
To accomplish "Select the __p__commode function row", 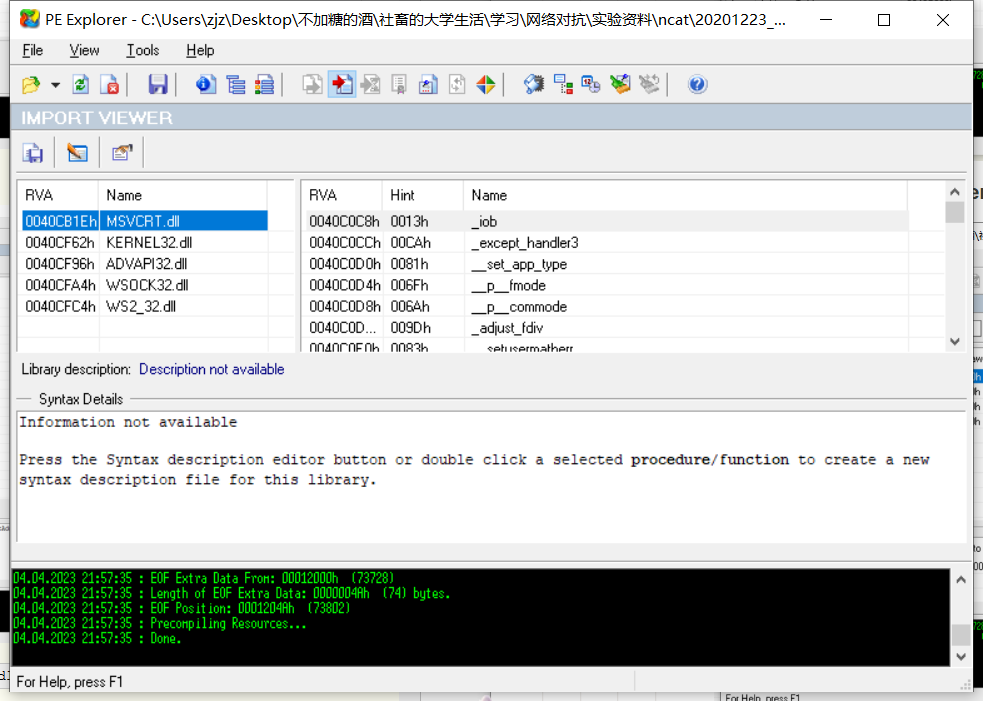I will tap(606, 307).
